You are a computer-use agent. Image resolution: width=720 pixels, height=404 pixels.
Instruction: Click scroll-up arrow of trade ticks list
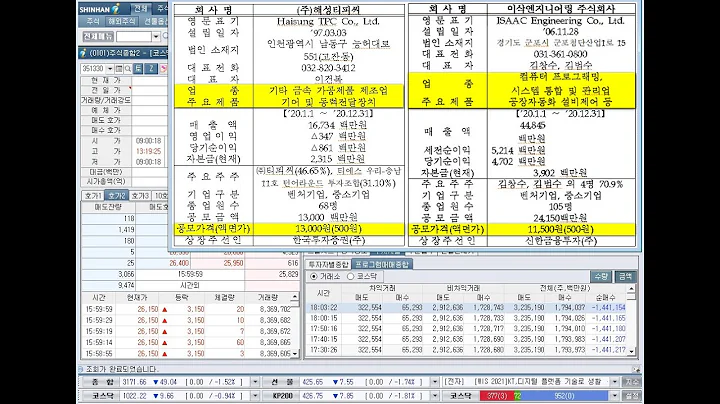[295, 297]
